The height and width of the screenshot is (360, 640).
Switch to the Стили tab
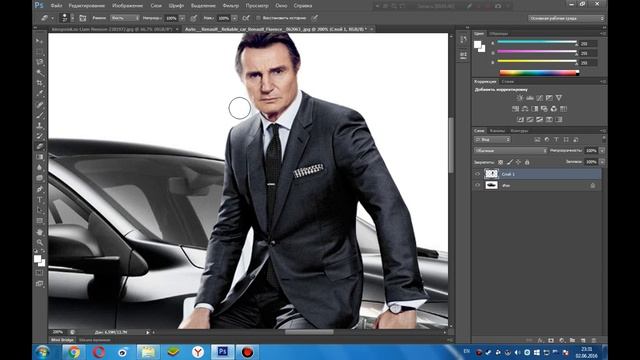point(507,82)
